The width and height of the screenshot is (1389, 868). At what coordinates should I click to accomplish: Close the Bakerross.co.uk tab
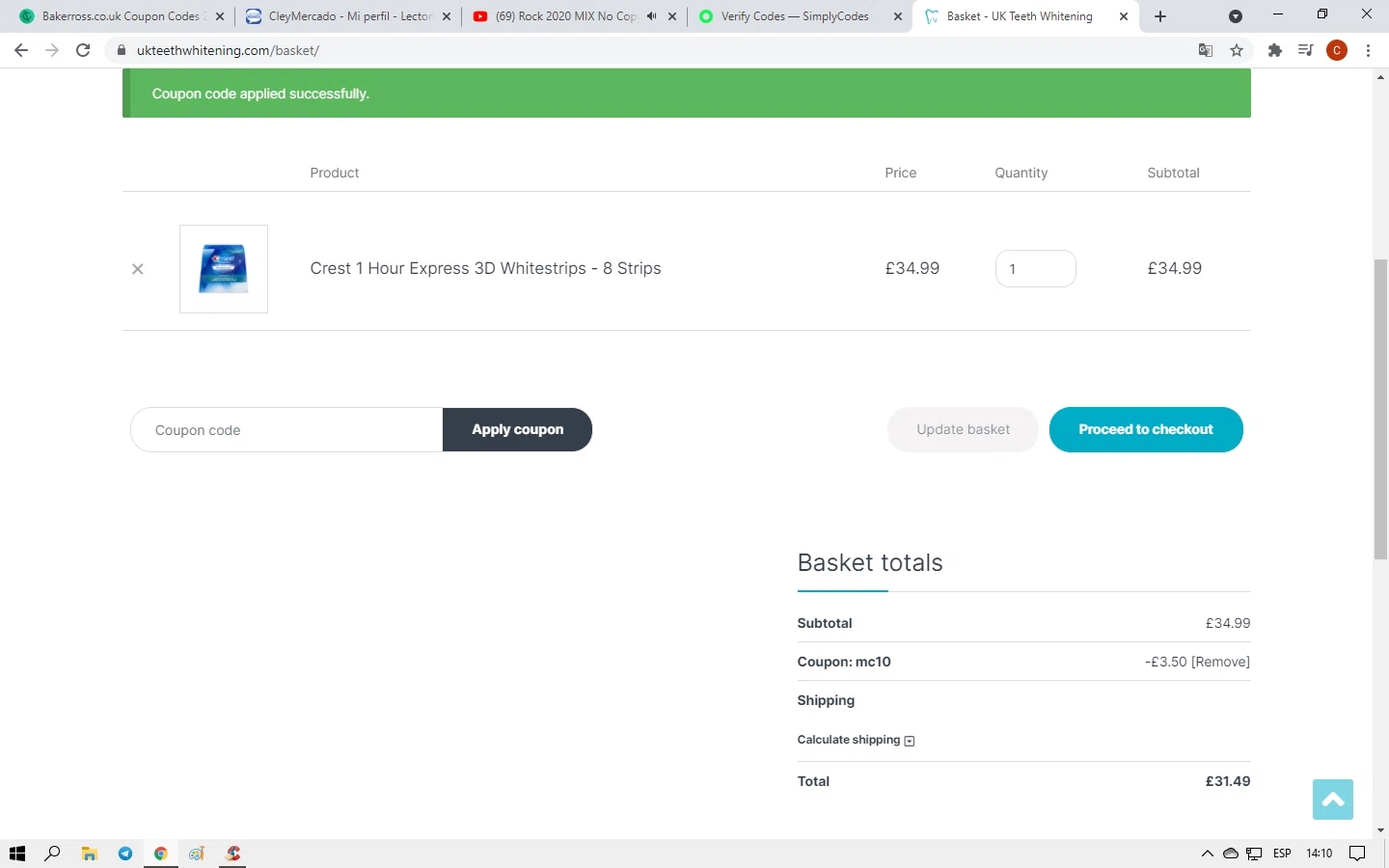(220, 16)
